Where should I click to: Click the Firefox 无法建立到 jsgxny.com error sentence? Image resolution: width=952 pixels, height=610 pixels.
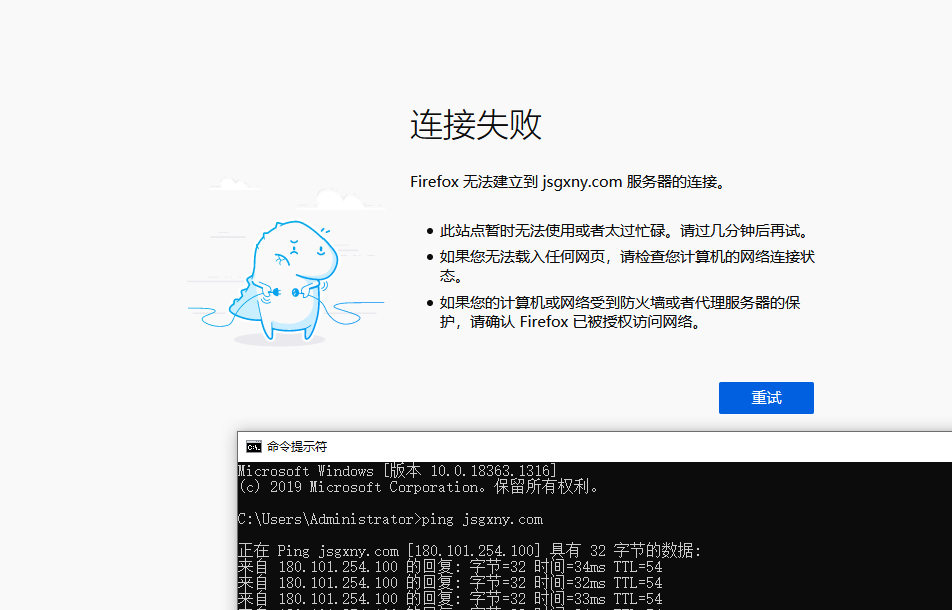(567, 182)
